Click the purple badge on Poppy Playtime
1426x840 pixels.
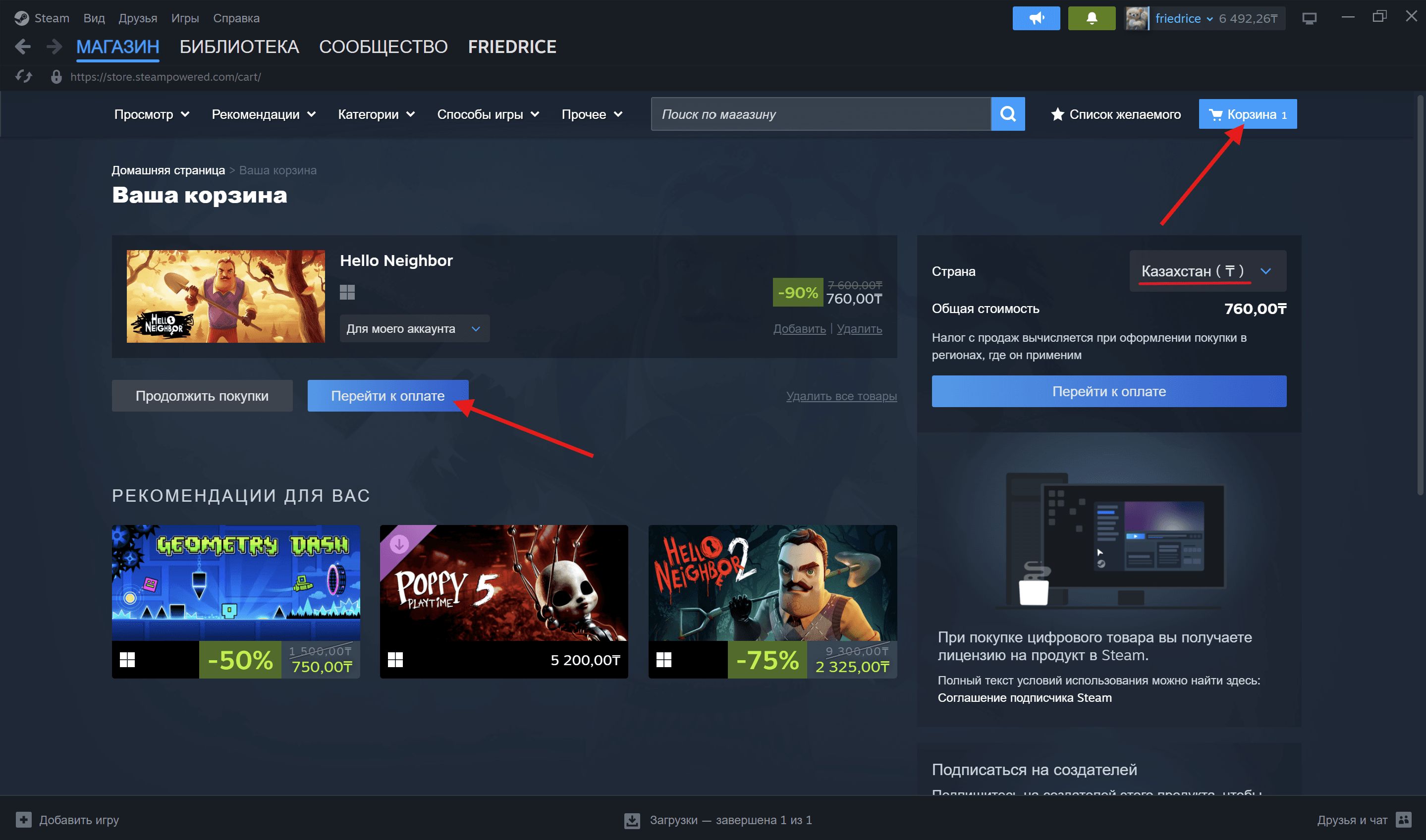tap(398, 544)
